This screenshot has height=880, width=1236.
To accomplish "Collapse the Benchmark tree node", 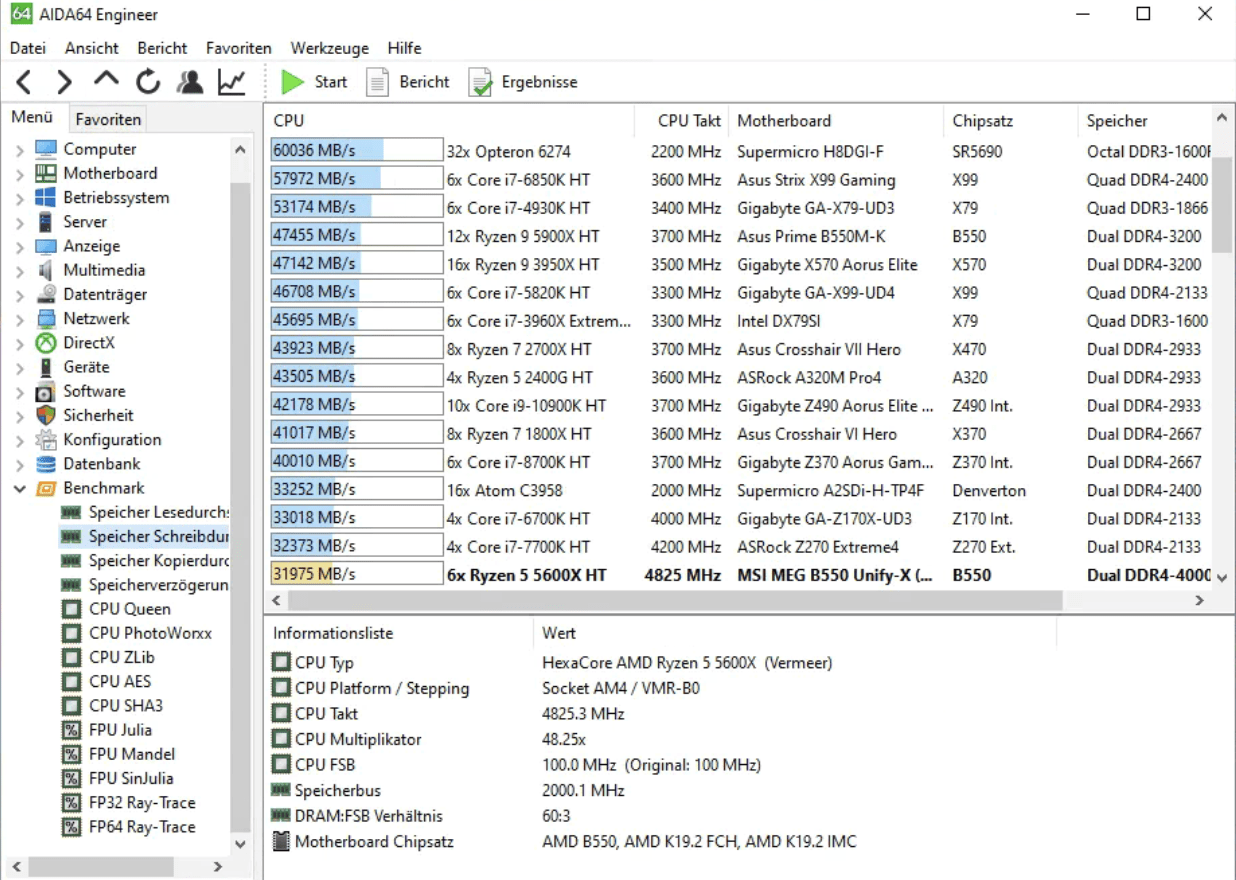I will (x=19, y=489).
